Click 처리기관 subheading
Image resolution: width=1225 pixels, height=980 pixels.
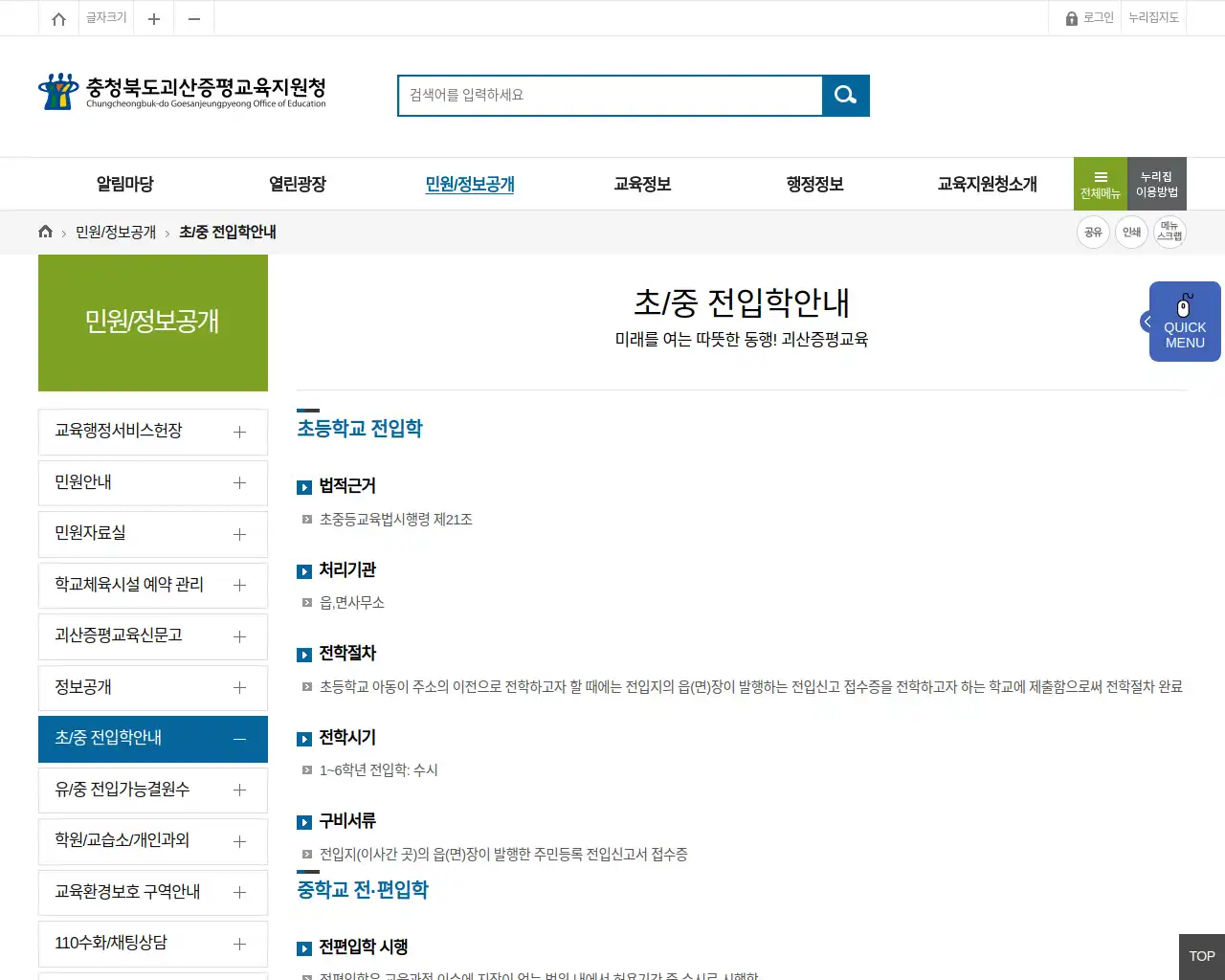click(347, 570)
